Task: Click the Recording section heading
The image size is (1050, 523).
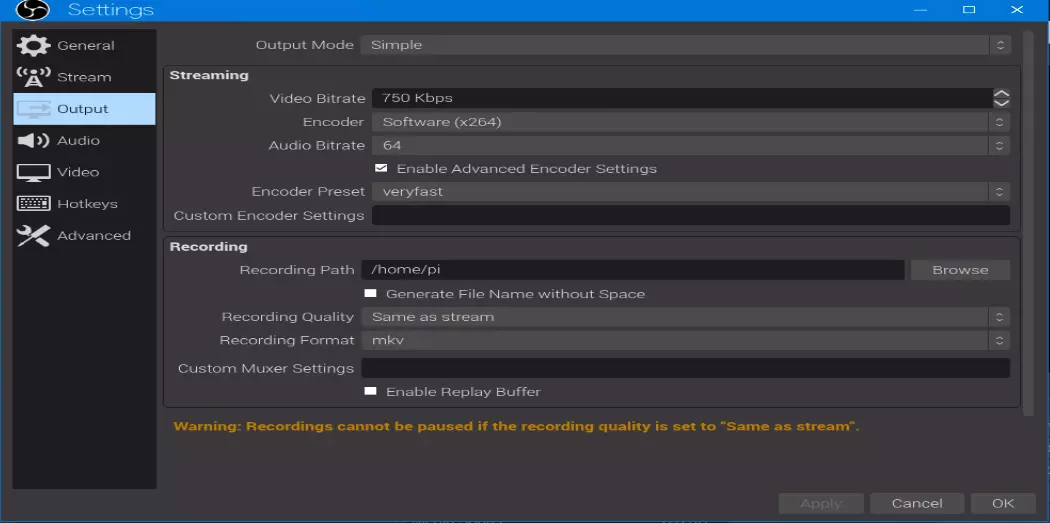Action: click(208, 246)
